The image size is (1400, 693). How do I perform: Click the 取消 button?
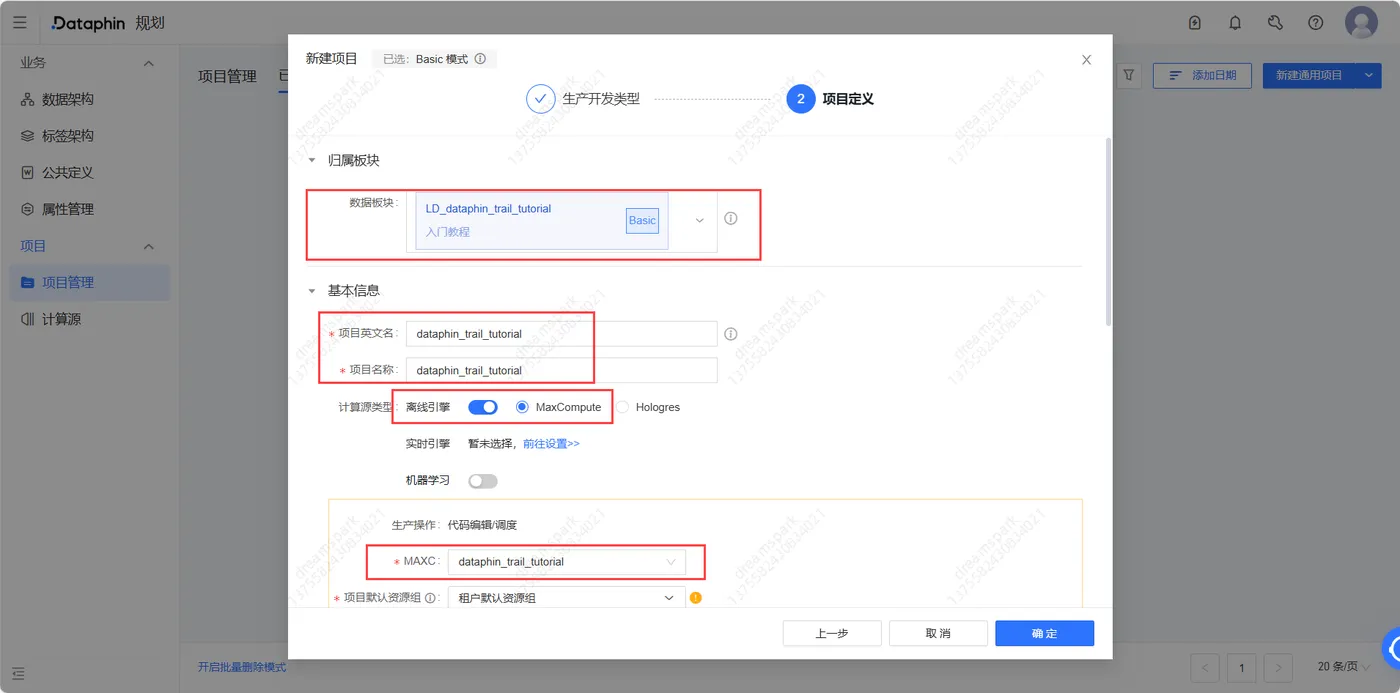(x=938, y=633)
